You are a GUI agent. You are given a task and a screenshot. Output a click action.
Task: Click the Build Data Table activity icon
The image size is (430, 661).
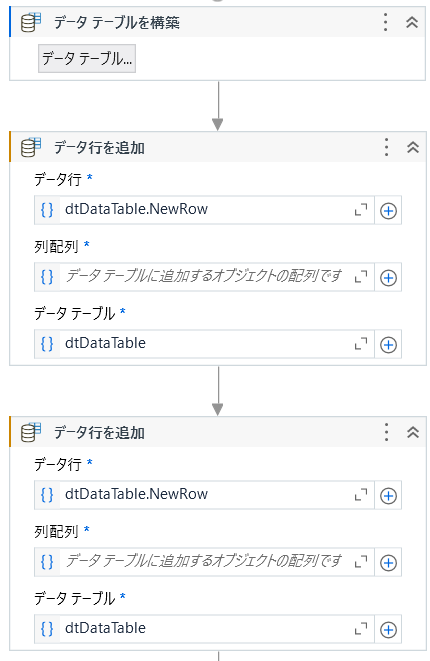[x=31, y=22]
